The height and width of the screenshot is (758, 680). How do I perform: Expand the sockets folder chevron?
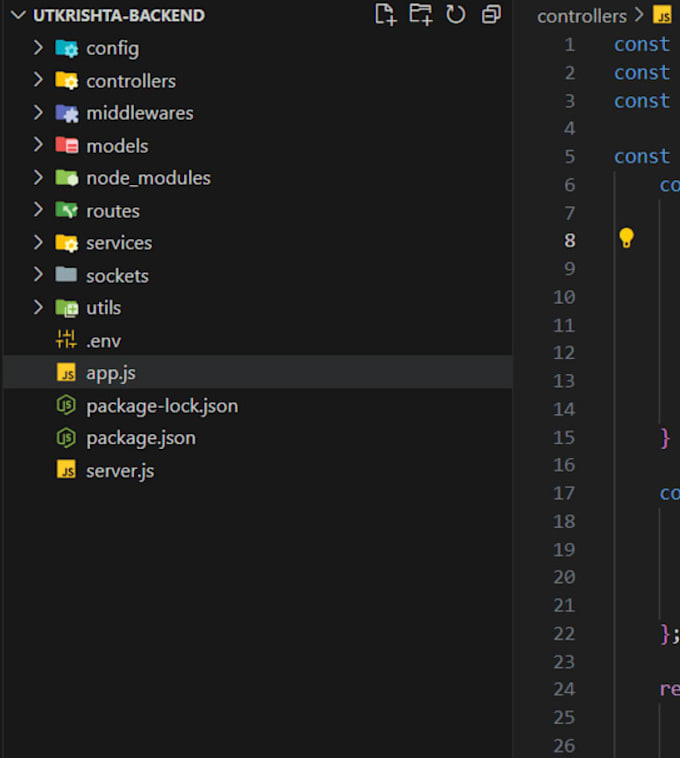[x=38, y=275]
